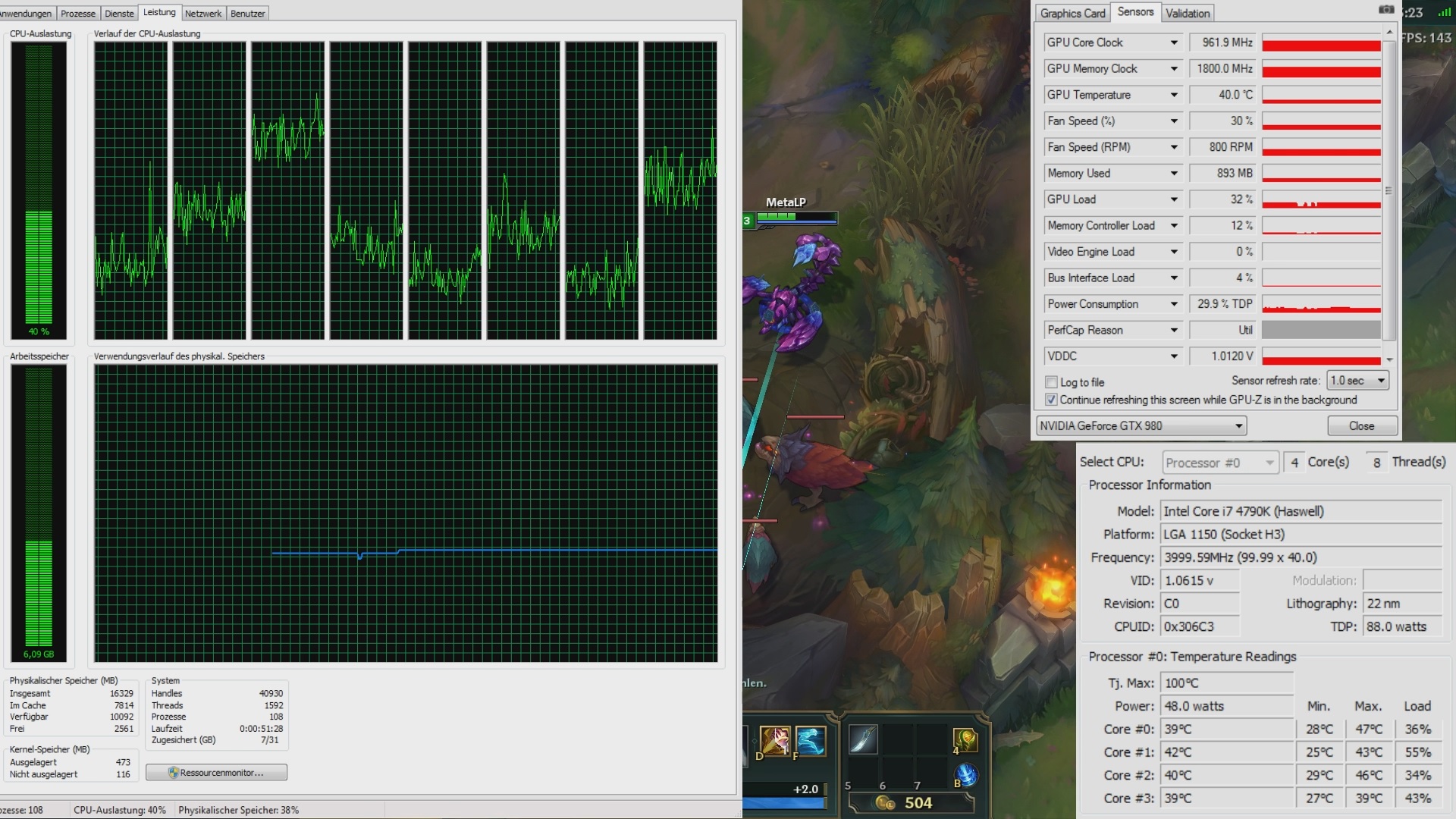This screenshot has height=819, width=1456.
Task: Uncheck Continue refreshing in background option
Action: (1051, 400)
